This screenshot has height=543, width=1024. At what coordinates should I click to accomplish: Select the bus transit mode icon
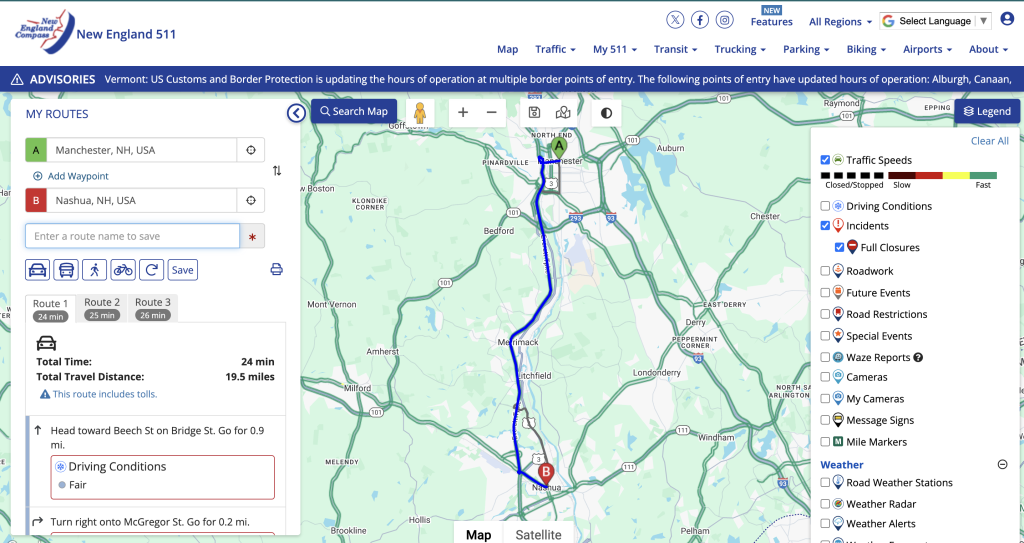(x=66, y=270)
